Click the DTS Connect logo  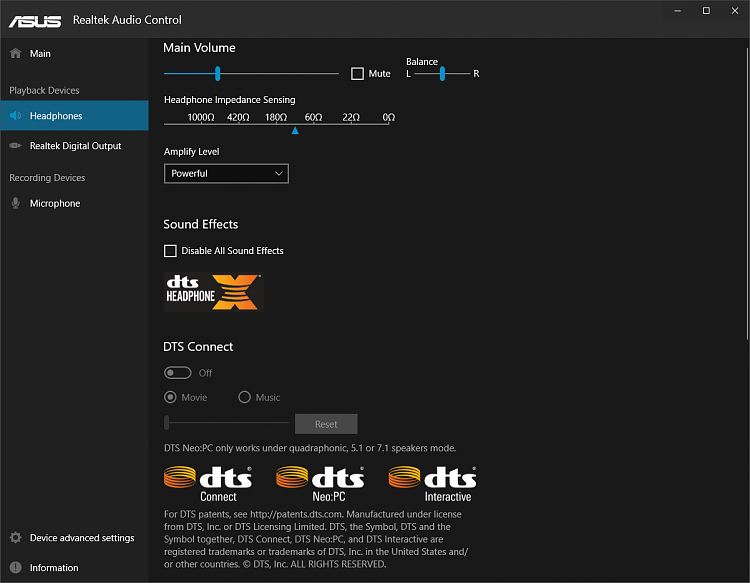point(208,484)
